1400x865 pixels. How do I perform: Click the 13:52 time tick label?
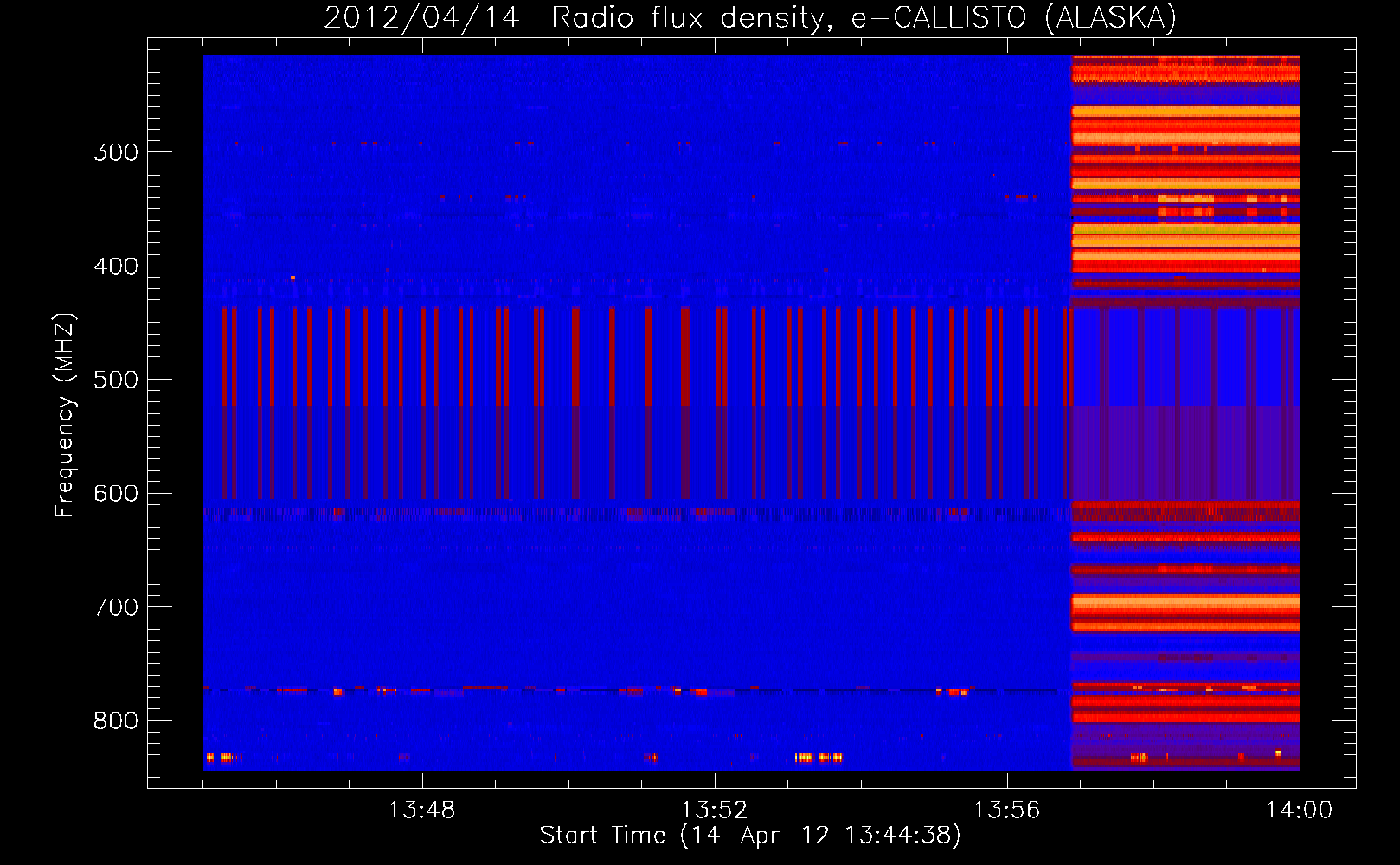(714, 811)
